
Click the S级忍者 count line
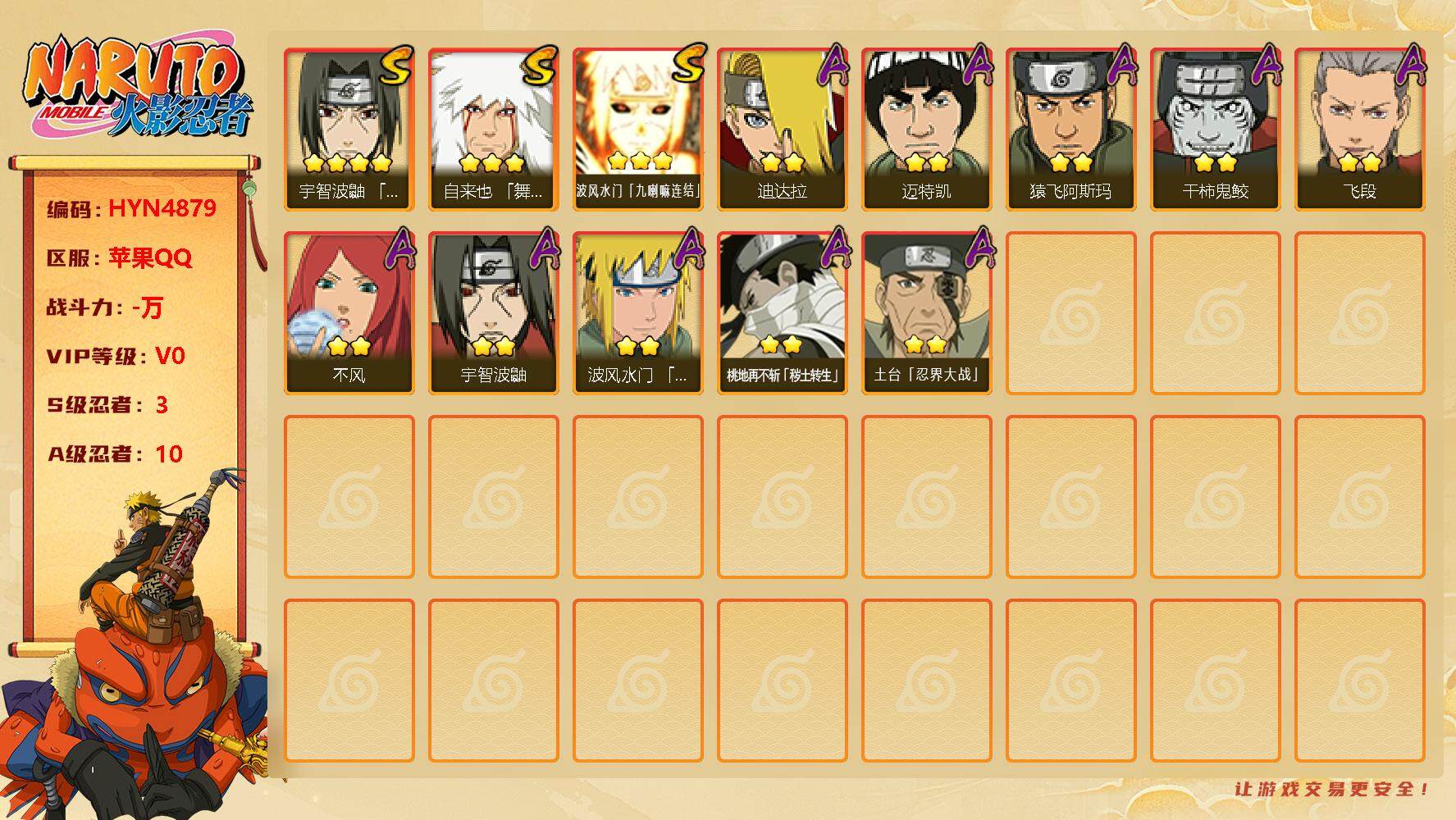click(107, 404)
